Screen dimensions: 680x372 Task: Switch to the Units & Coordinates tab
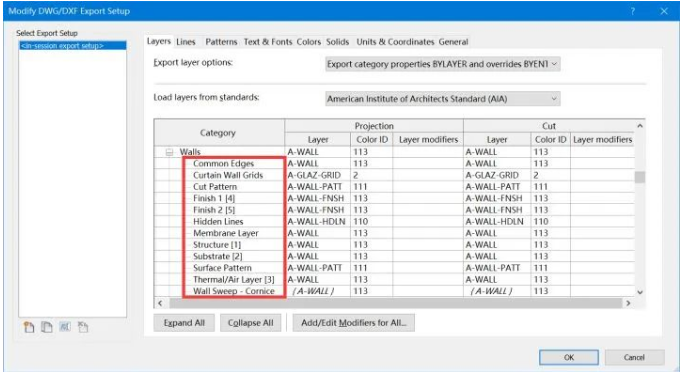pos(395,42)
